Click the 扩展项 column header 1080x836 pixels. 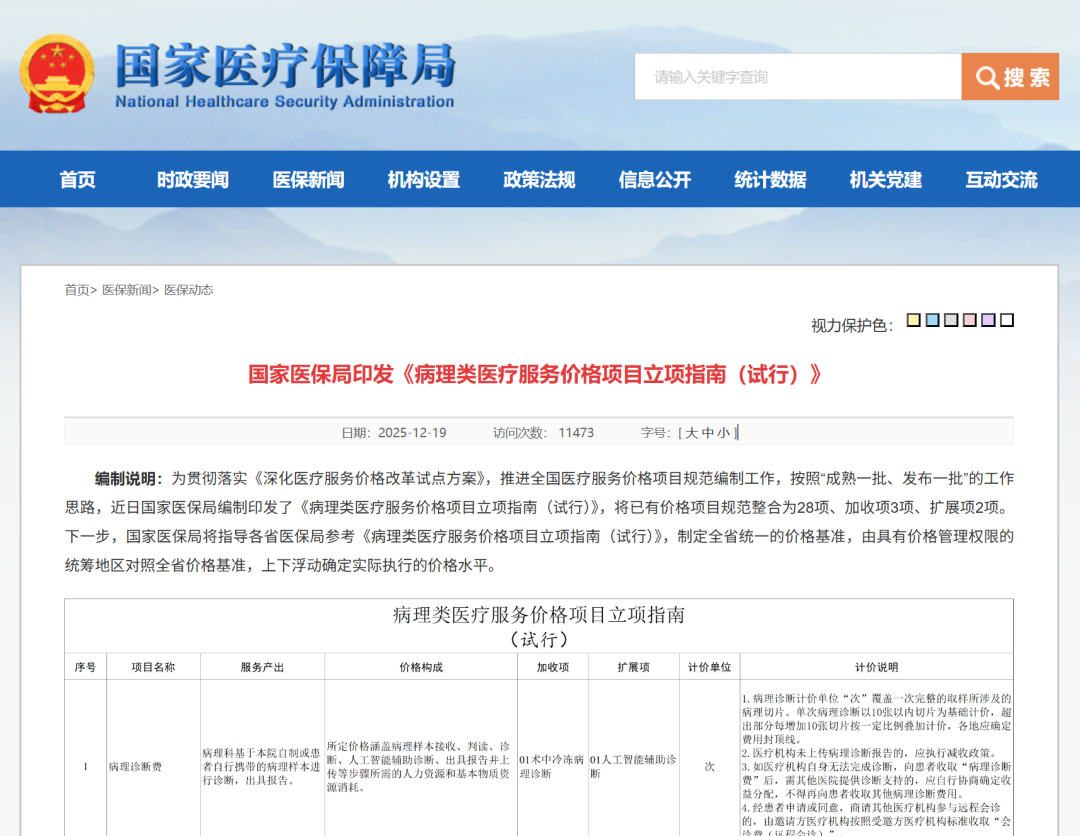click(634, 667)
